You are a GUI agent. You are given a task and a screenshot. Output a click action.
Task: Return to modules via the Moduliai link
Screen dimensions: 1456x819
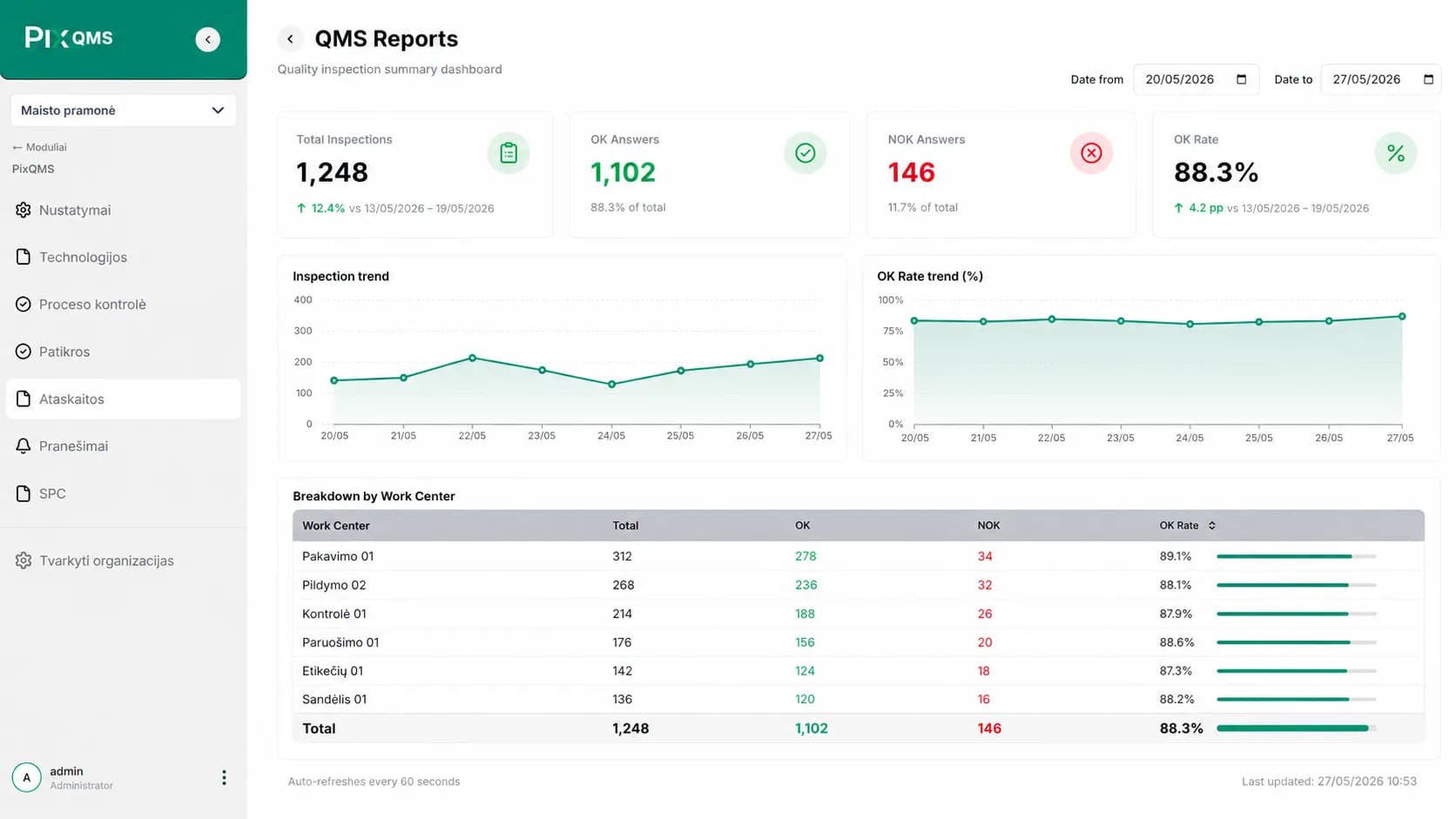(39, 147)
